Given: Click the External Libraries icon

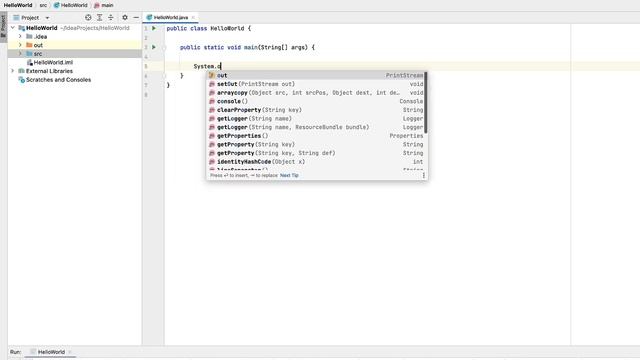Looking at the screenshot, I should [22, 71].
